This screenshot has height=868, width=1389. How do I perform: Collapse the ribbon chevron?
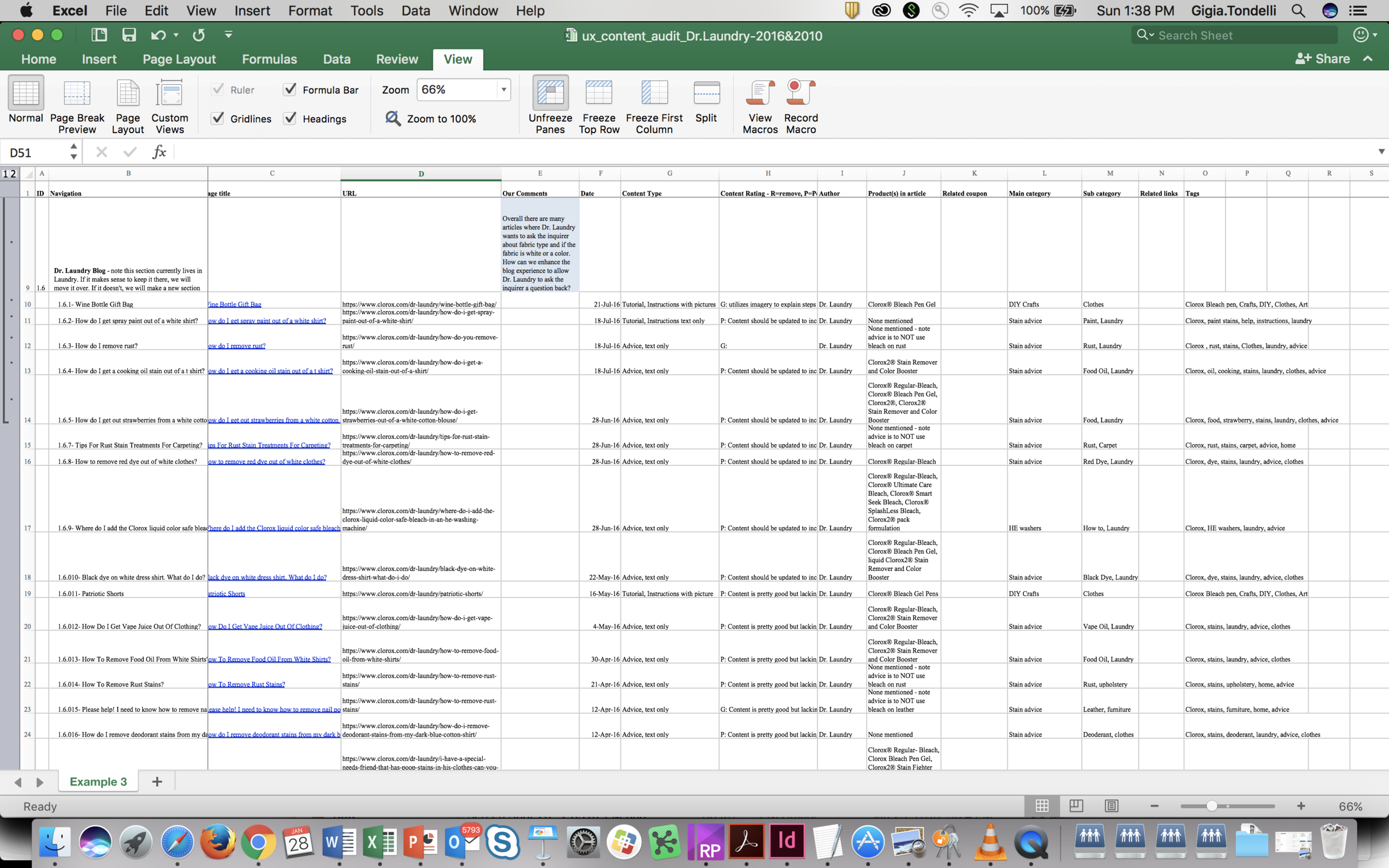[1368, 58]
